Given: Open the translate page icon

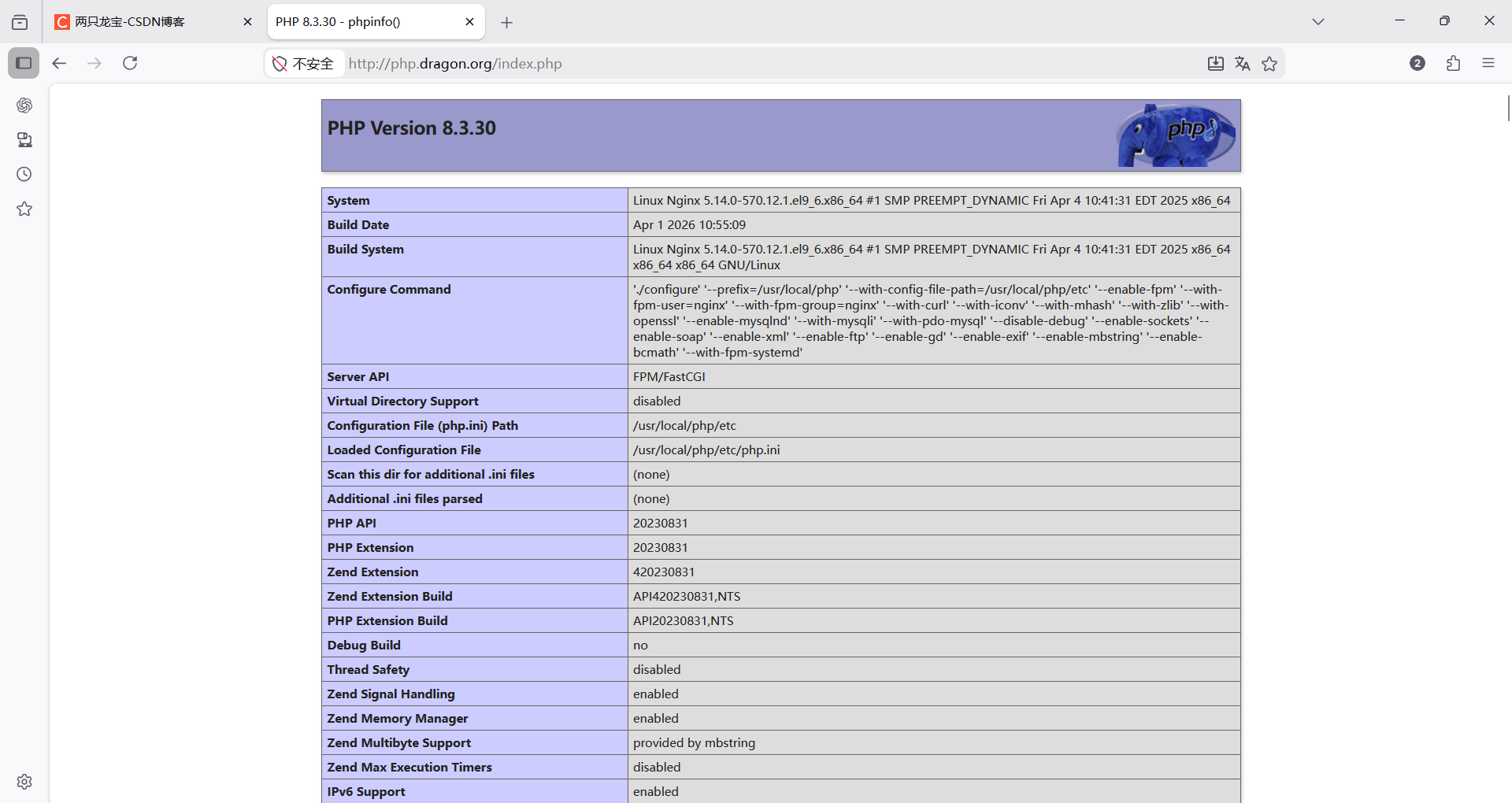Looking at the screenshot, I should click(x=1243, y=64).
